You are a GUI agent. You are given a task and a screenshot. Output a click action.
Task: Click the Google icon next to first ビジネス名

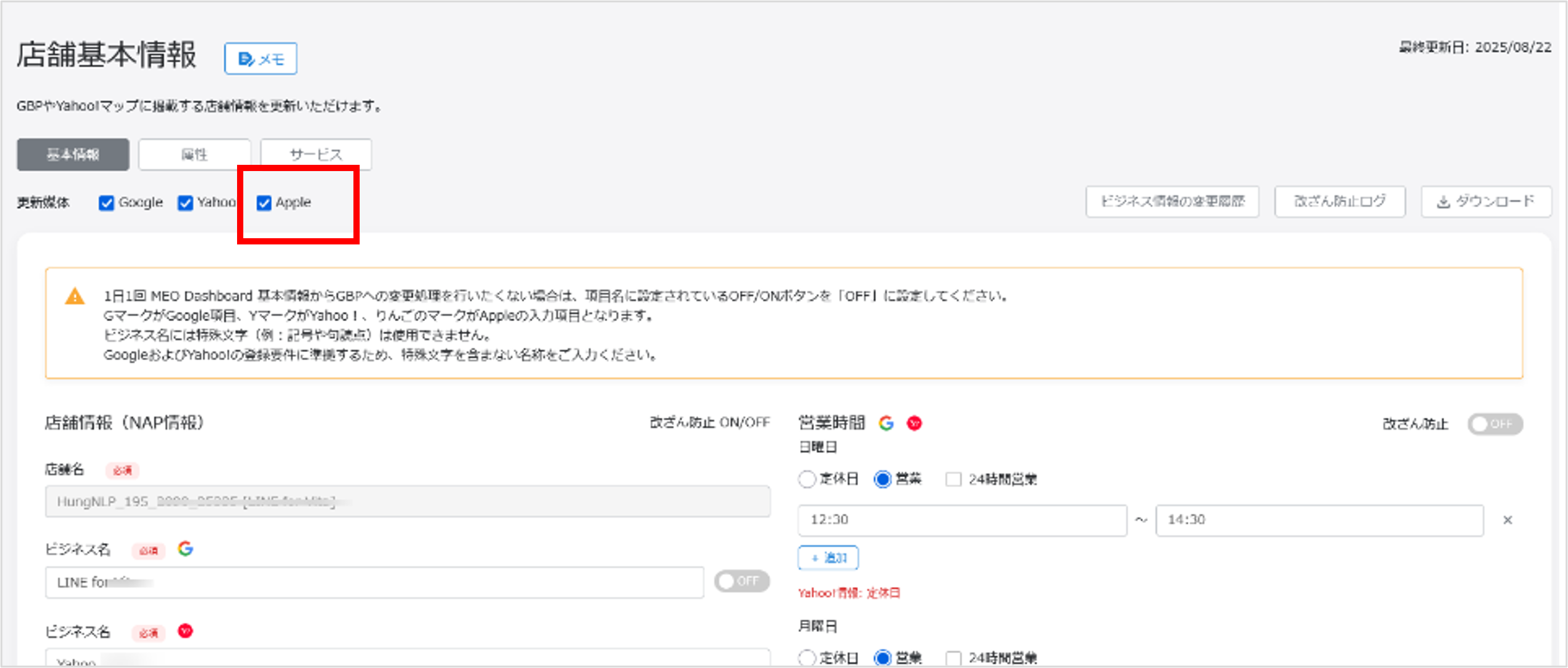(185, 550)
